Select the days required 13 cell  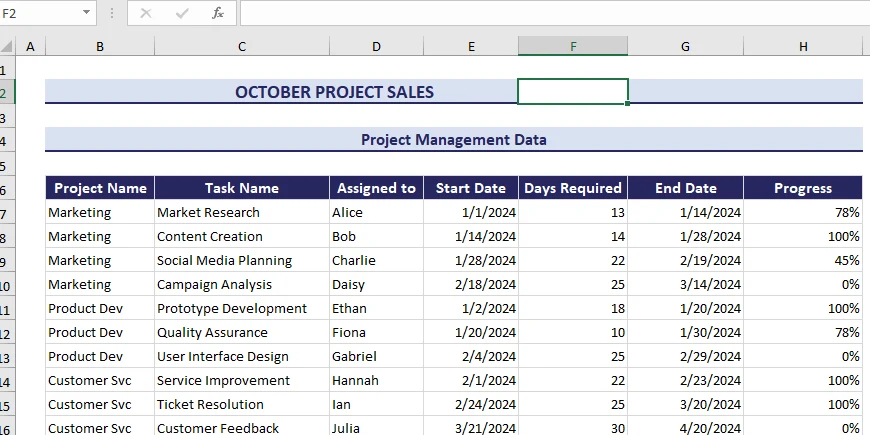pos(573,212)
